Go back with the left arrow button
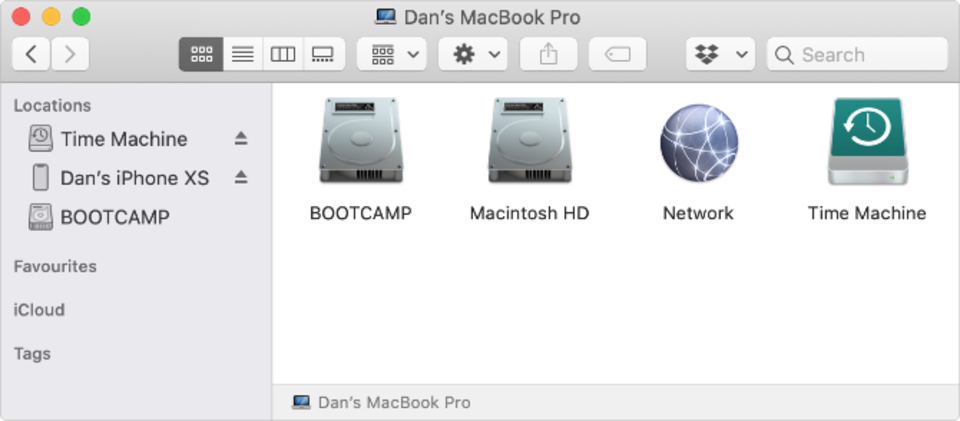 (31, 54)
